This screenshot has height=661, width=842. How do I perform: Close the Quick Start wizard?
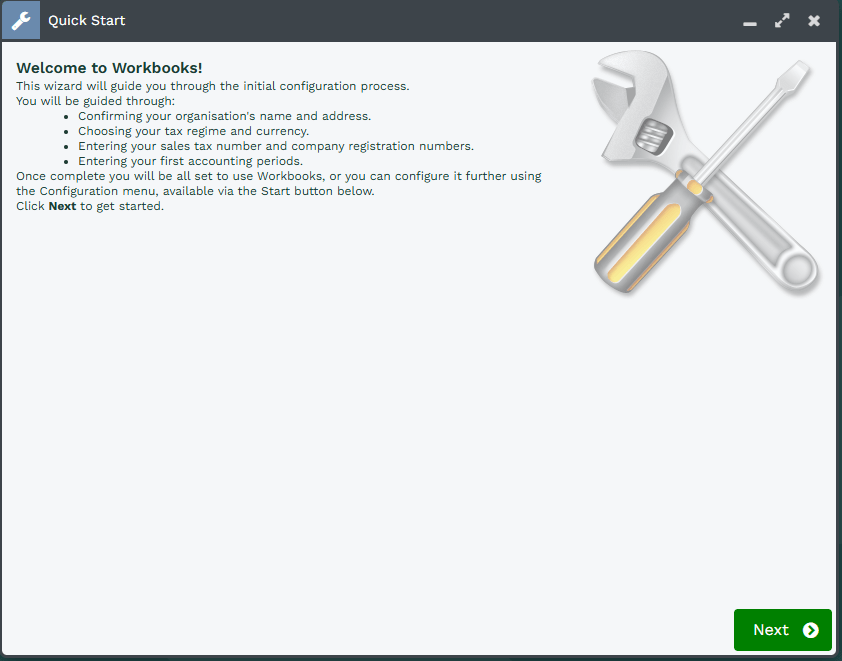click(x=814, y=21)
